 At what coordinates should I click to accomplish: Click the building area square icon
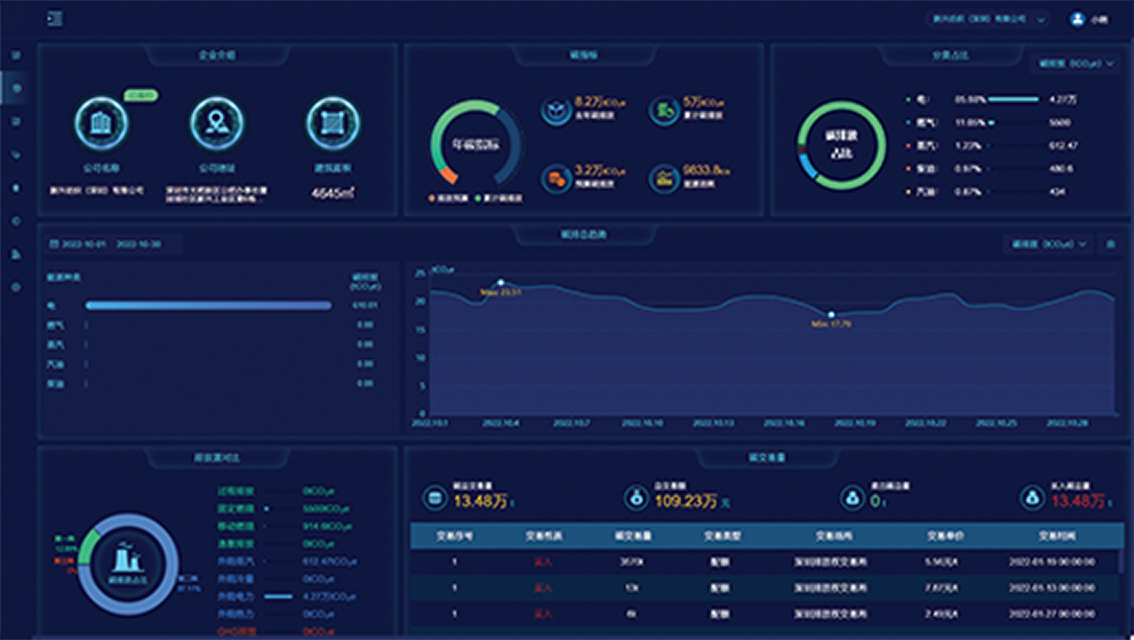333,123
